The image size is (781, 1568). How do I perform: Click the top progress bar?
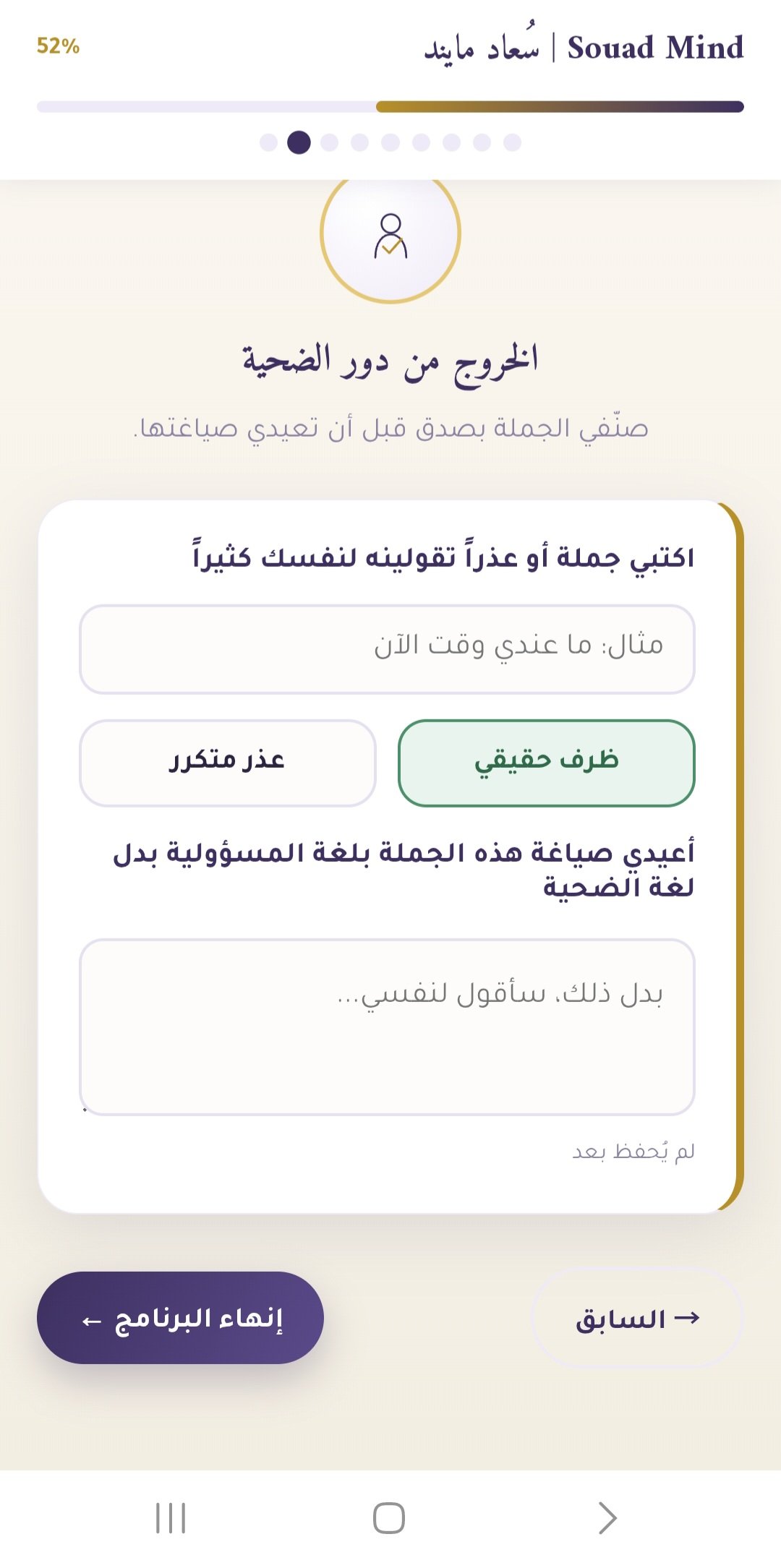390,107
